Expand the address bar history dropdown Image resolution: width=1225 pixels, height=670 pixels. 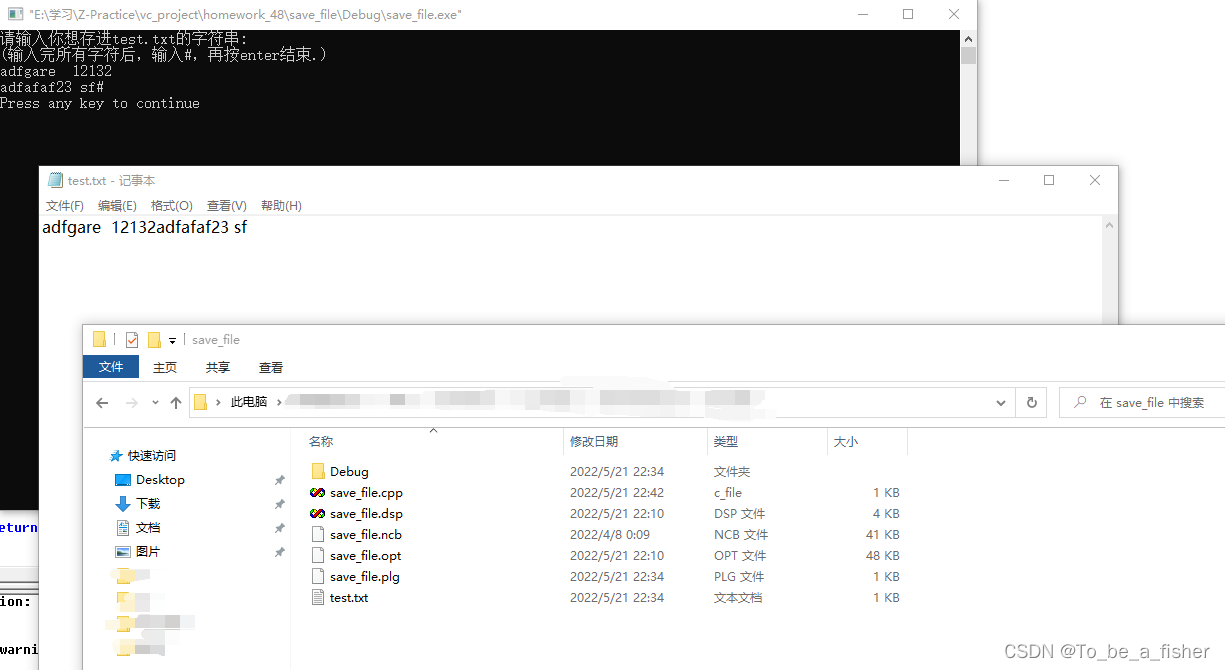coord(1001,402)
